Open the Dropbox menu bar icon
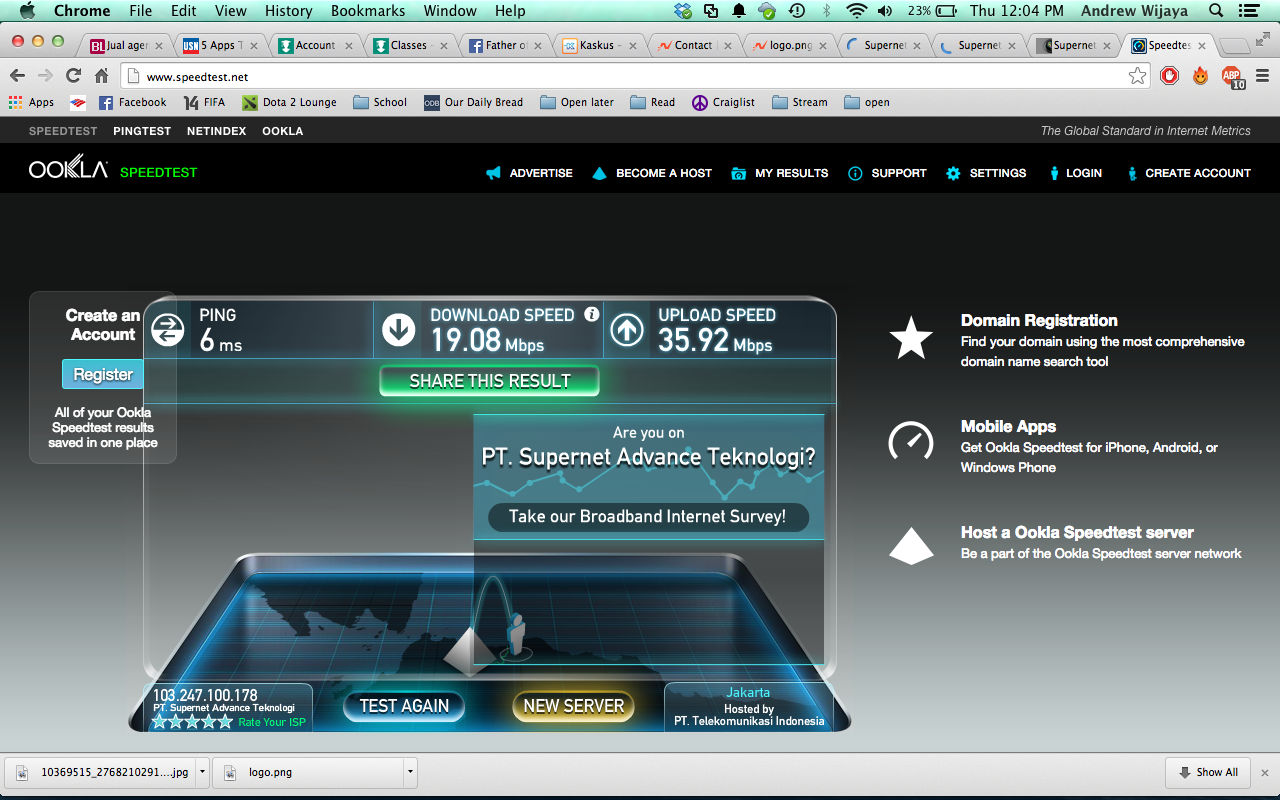 click(x=683, y=11)
